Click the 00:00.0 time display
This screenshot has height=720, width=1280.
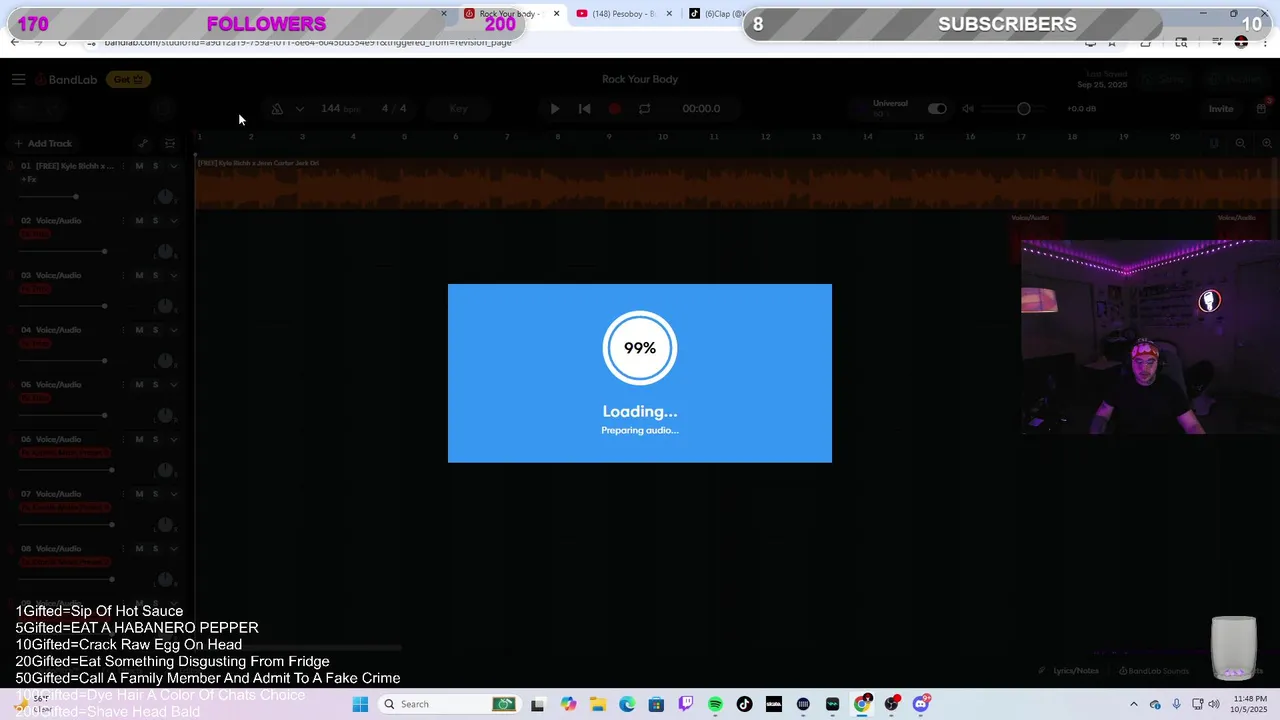(701, 108)
